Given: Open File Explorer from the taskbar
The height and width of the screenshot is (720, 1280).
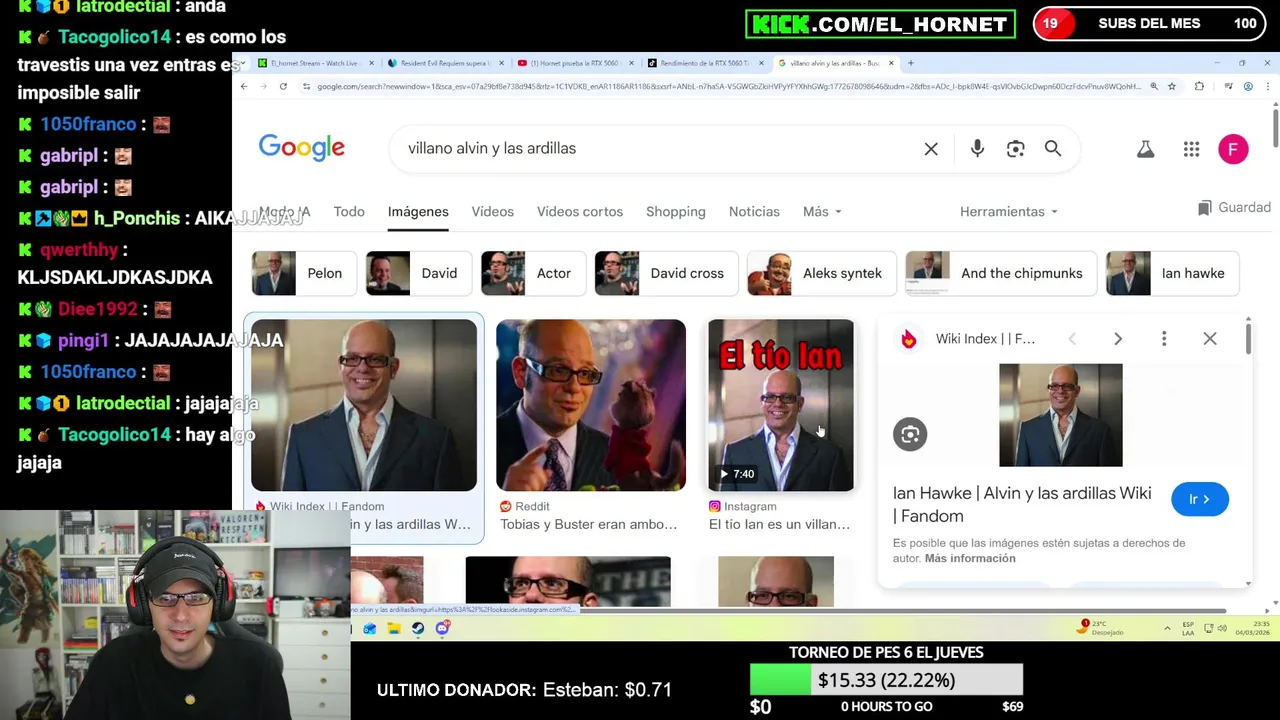Looking at the screenshot, I should coord(394,628).
